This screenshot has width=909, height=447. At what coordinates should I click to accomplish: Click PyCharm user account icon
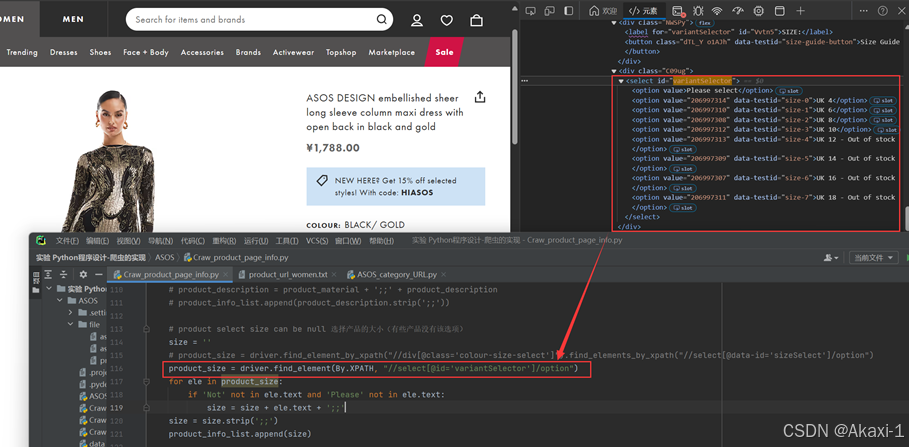[x=831, y=257]
